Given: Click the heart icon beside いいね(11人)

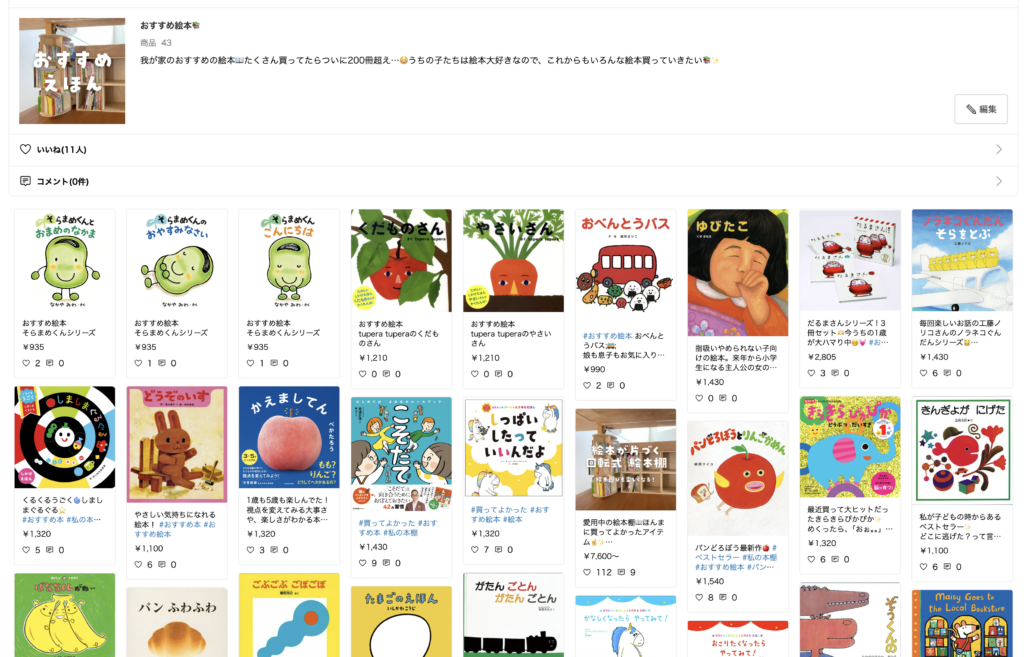Looking at the screenshot, I should [x=25, y=149].
